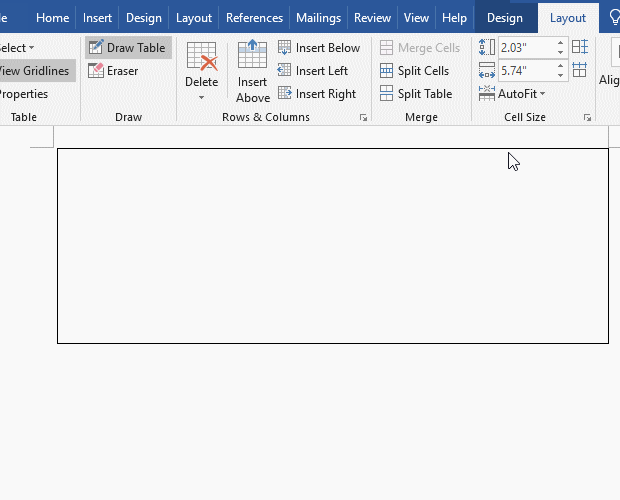Click the Split Cells icon
The width and height of the screenshot is (620, 500).
(387, 71)
